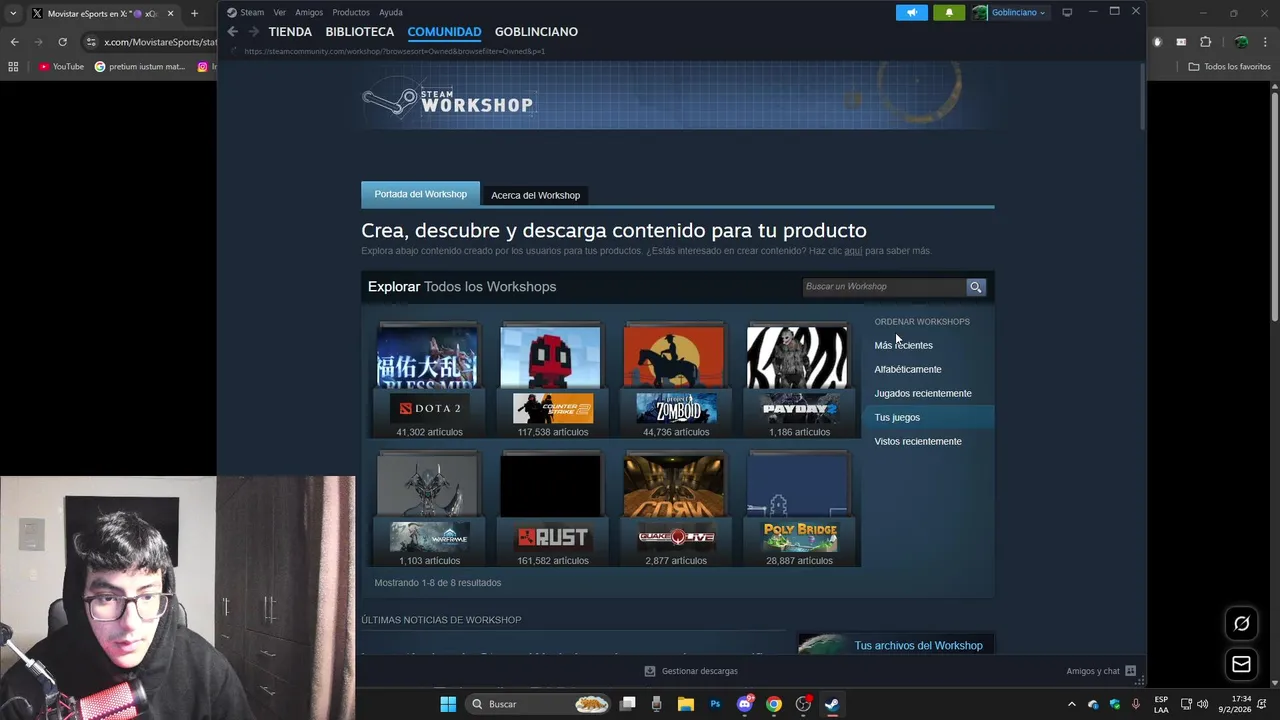Image resolution: width=1280 pixels, height=720 pixels.
Task: Sort by Jugados recientemente
Action: tap(922, 393)
